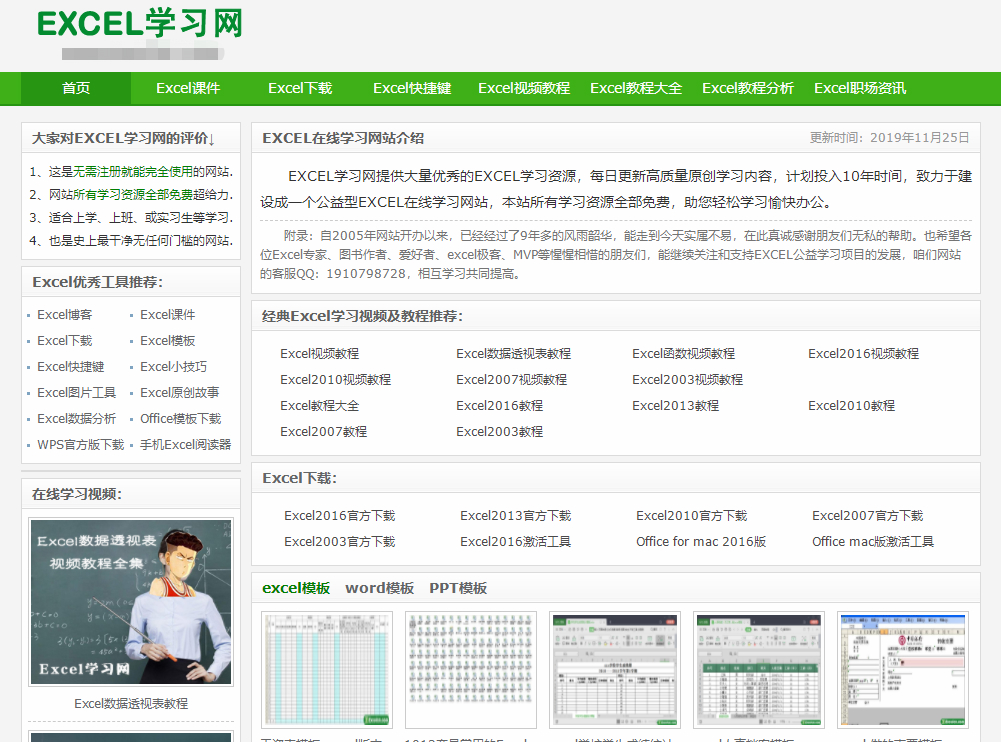Open the Excel图片工具 sidebar link
1001x742 pixels.
point(77,393)
